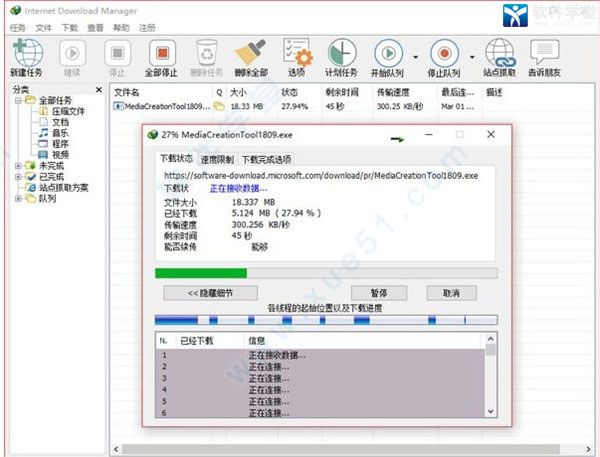Open dropdown arrow next to 开始队列
600x457 pixels.
(416, 57)
